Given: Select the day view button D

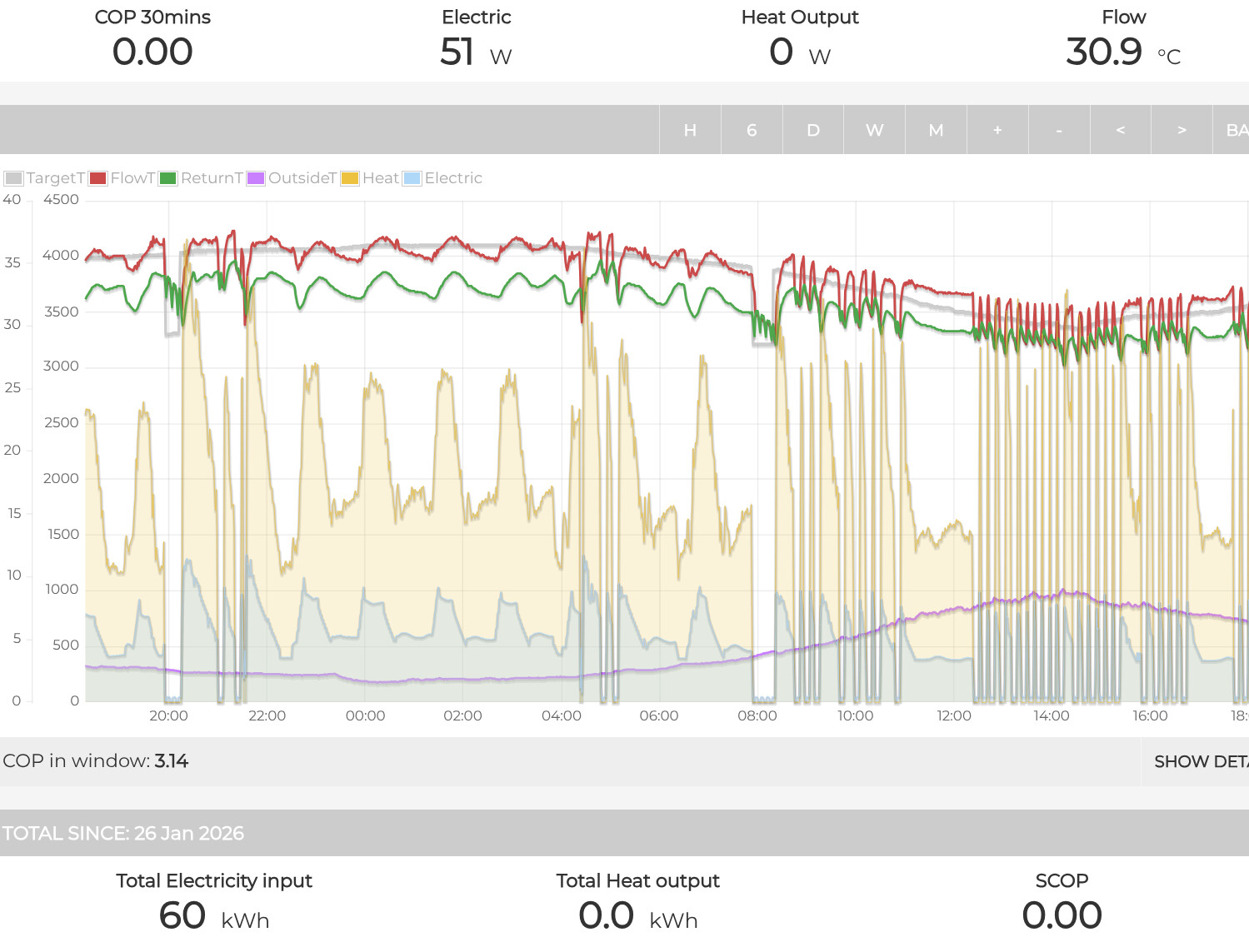Looking at the screenshot, I should (813, 130).
